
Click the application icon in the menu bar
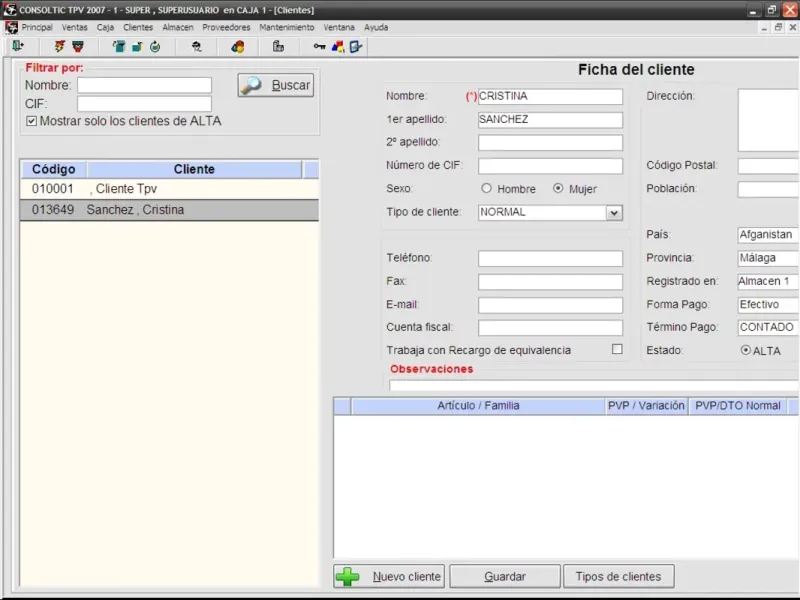tap(11, 28)
